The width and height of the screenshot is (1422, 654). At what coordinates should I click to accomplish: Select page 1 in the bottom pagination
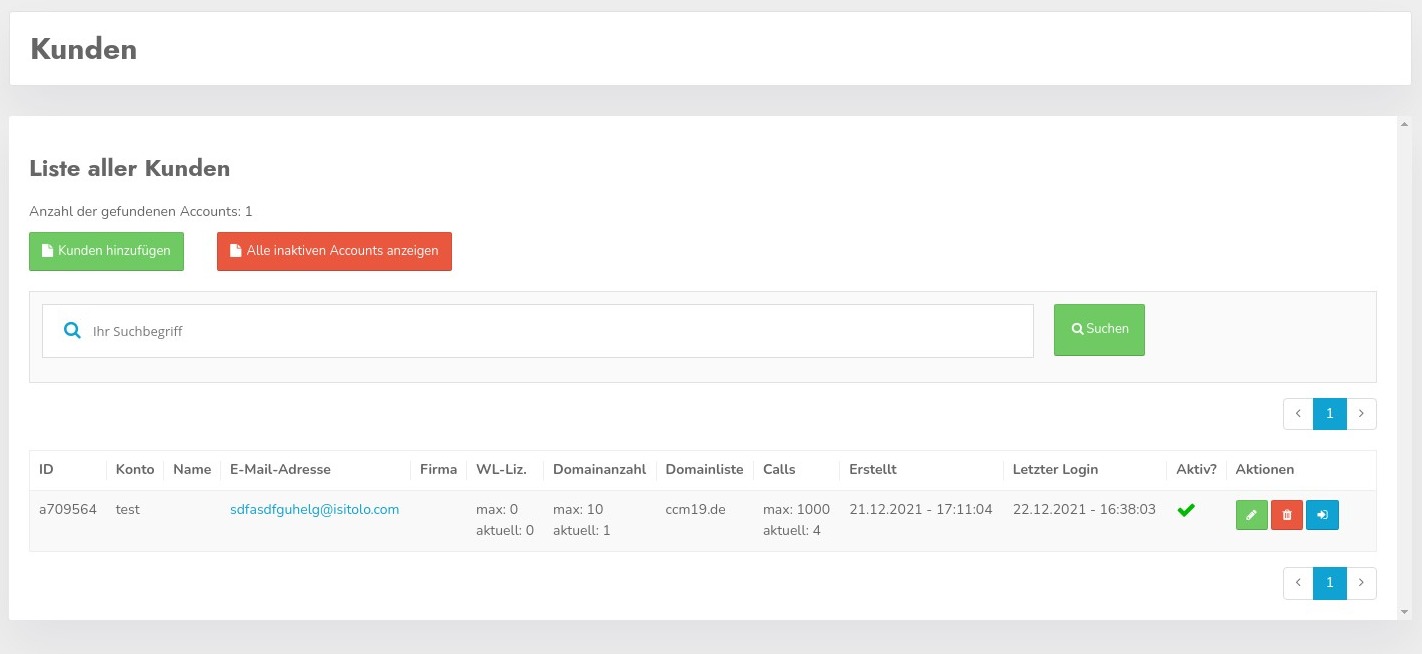click(1329, 583)
